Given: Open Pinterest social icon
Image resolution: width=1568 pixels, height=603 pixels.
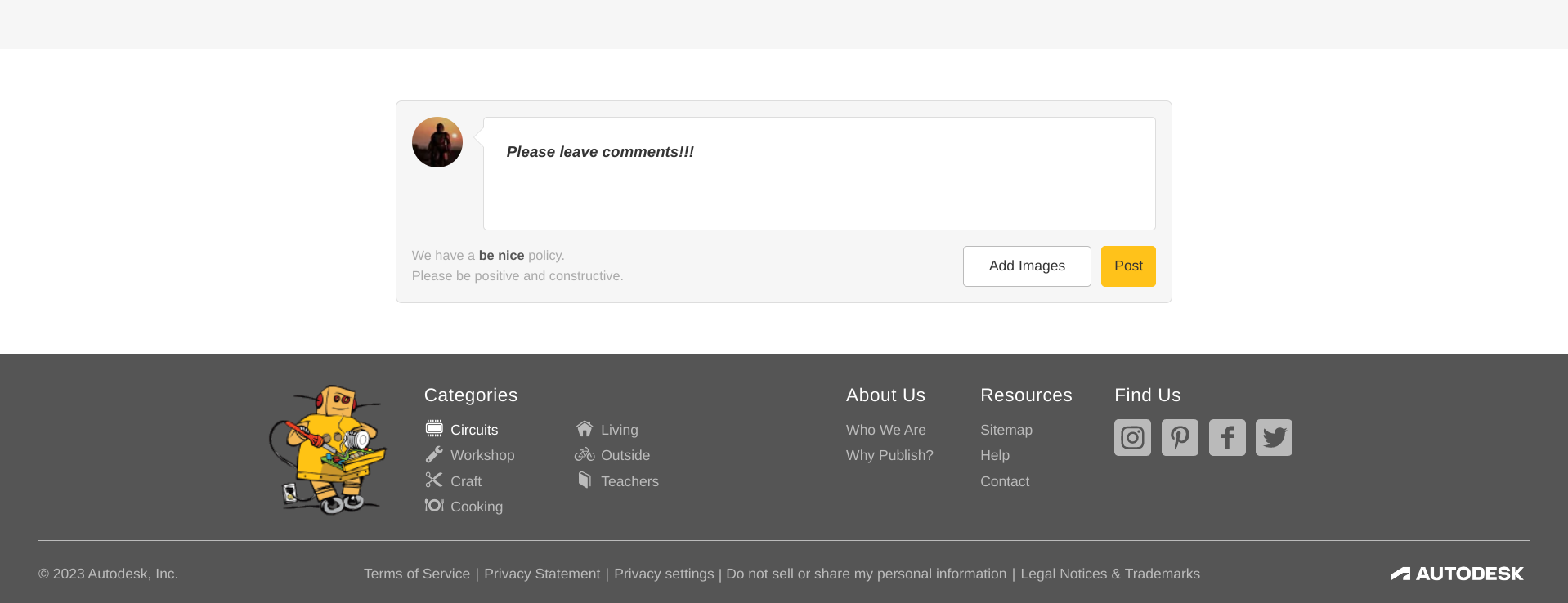Looking at the screenshot, I should click(1180, 437).
